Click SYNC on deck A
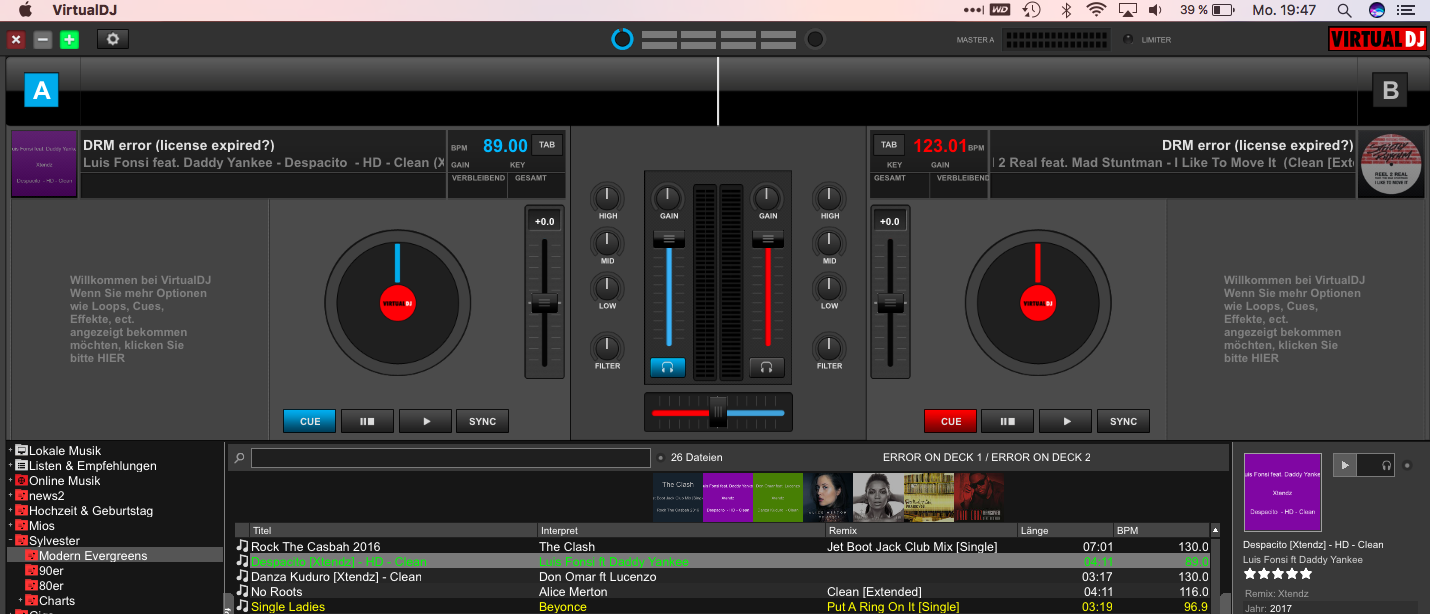 pos(483,421)
